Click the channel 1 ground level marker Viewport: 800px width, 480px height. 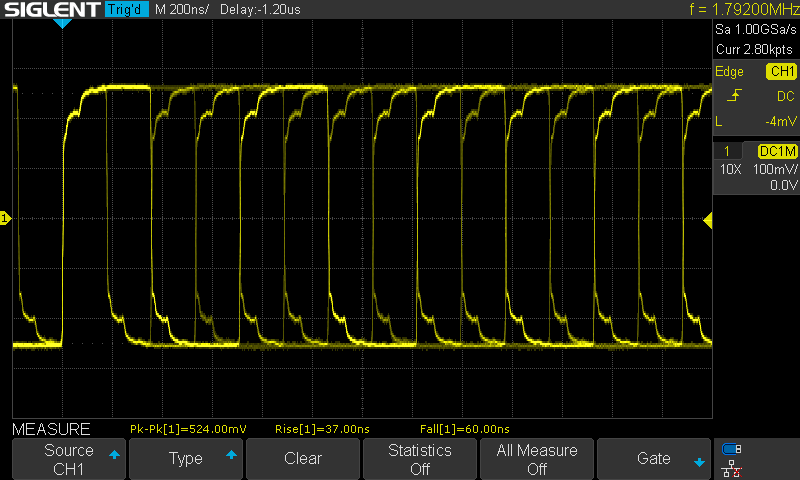[5, 218]
